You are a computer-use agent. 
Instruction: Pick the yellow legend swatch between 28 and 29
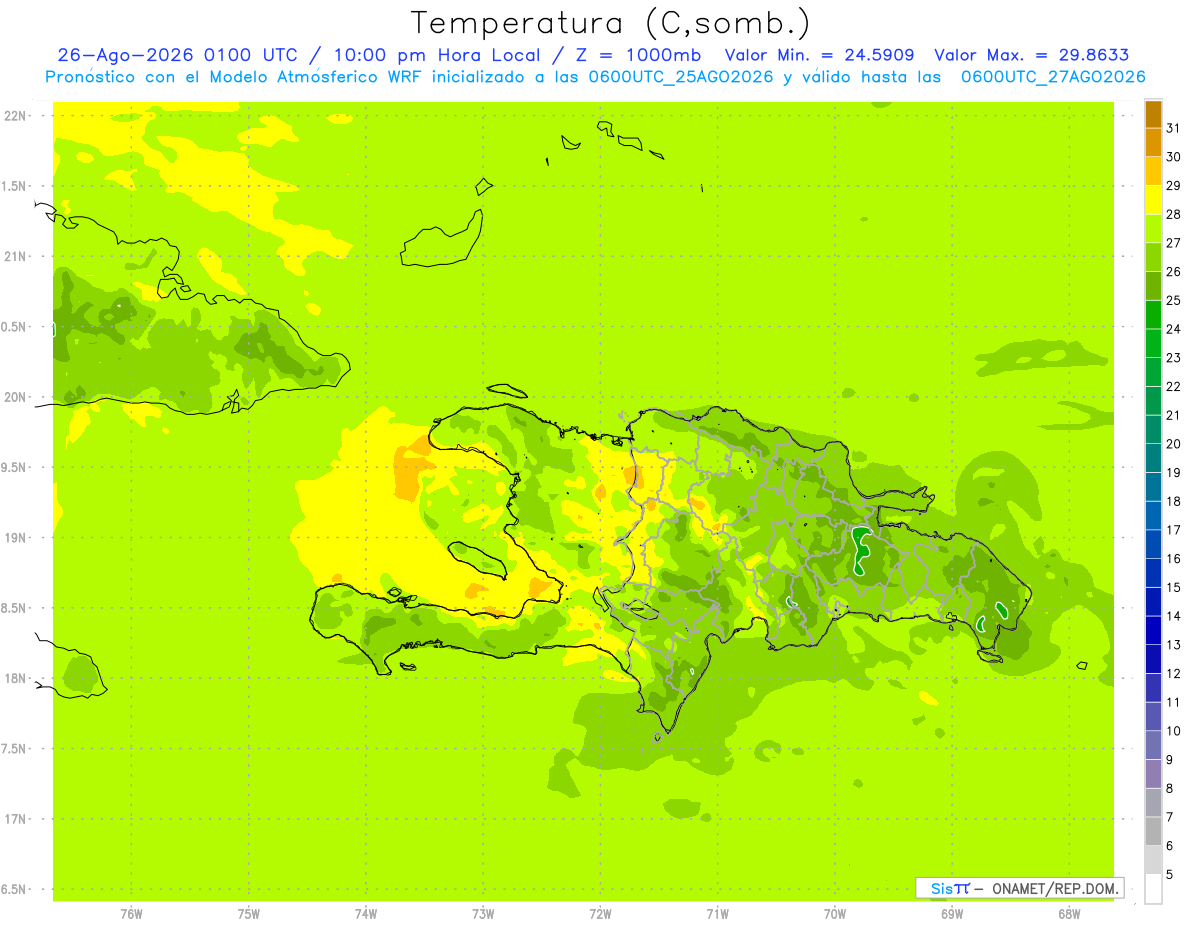[x=1153, y=200]
